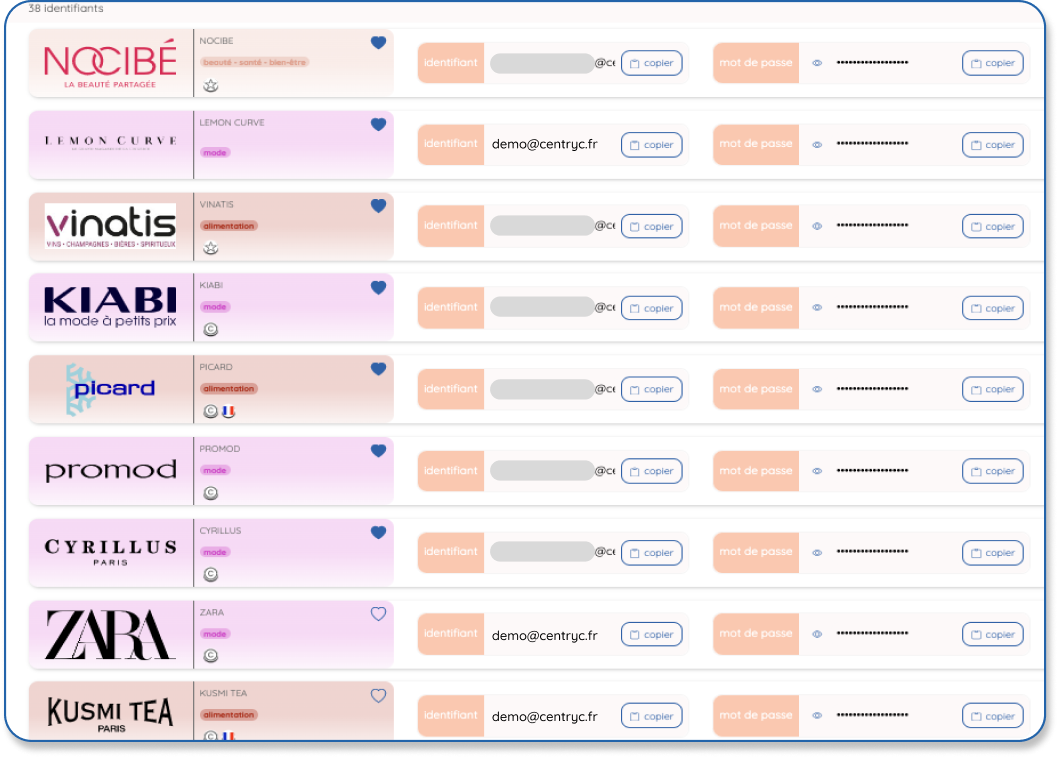Copy the Picard identifiant
Screen dimensions: 1058x757
(x=651, y=389)
